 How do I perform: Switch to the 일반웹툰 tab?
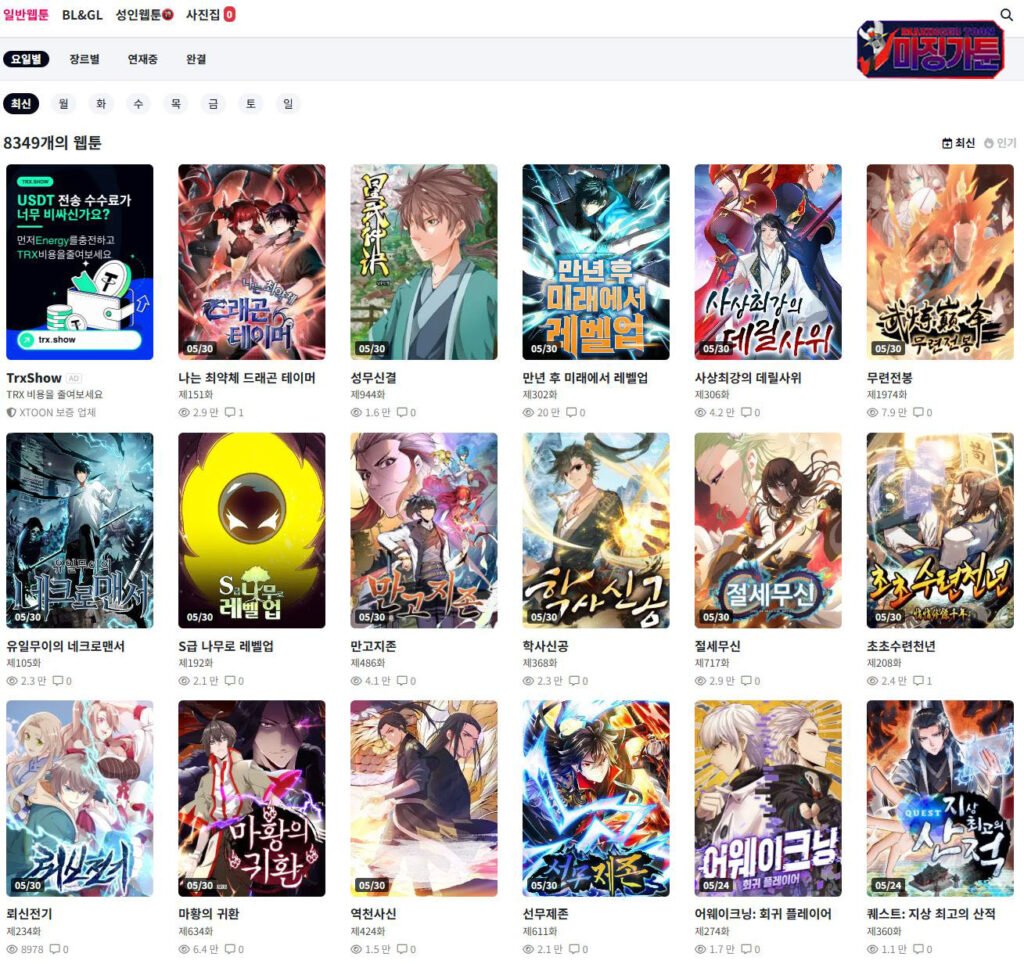[x=26, y=14]
